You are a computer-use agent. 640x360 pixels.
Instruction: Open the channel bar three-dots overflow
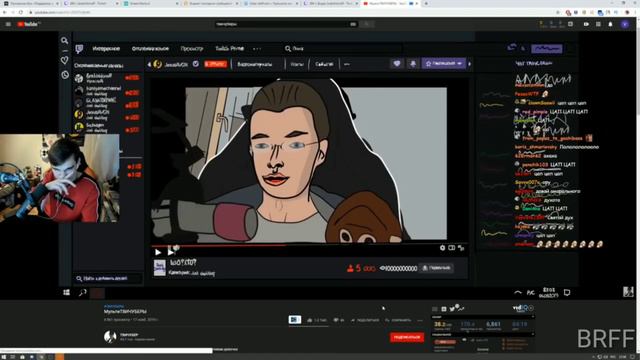click(347, 64)
